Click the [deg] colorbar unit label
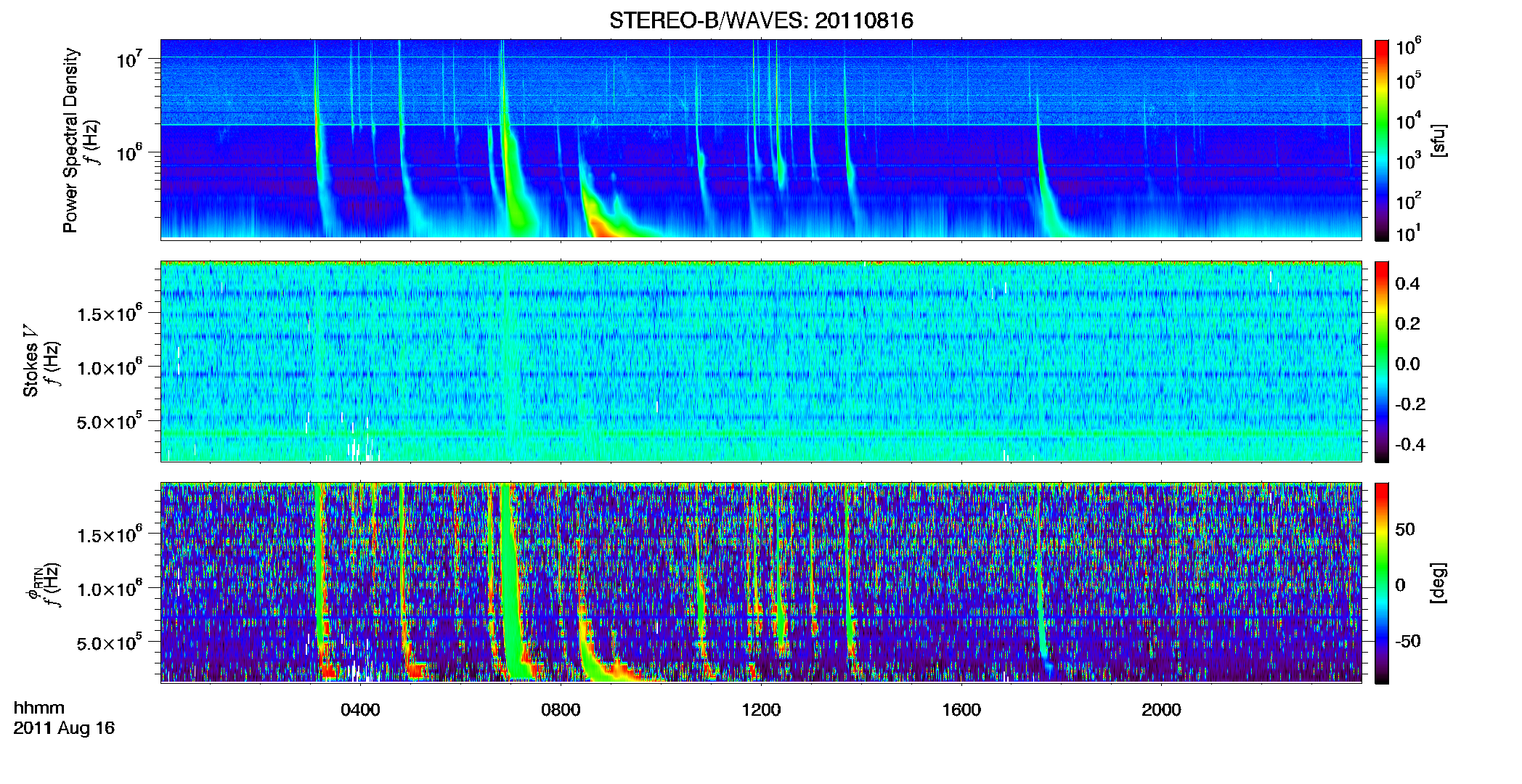 1438,583
